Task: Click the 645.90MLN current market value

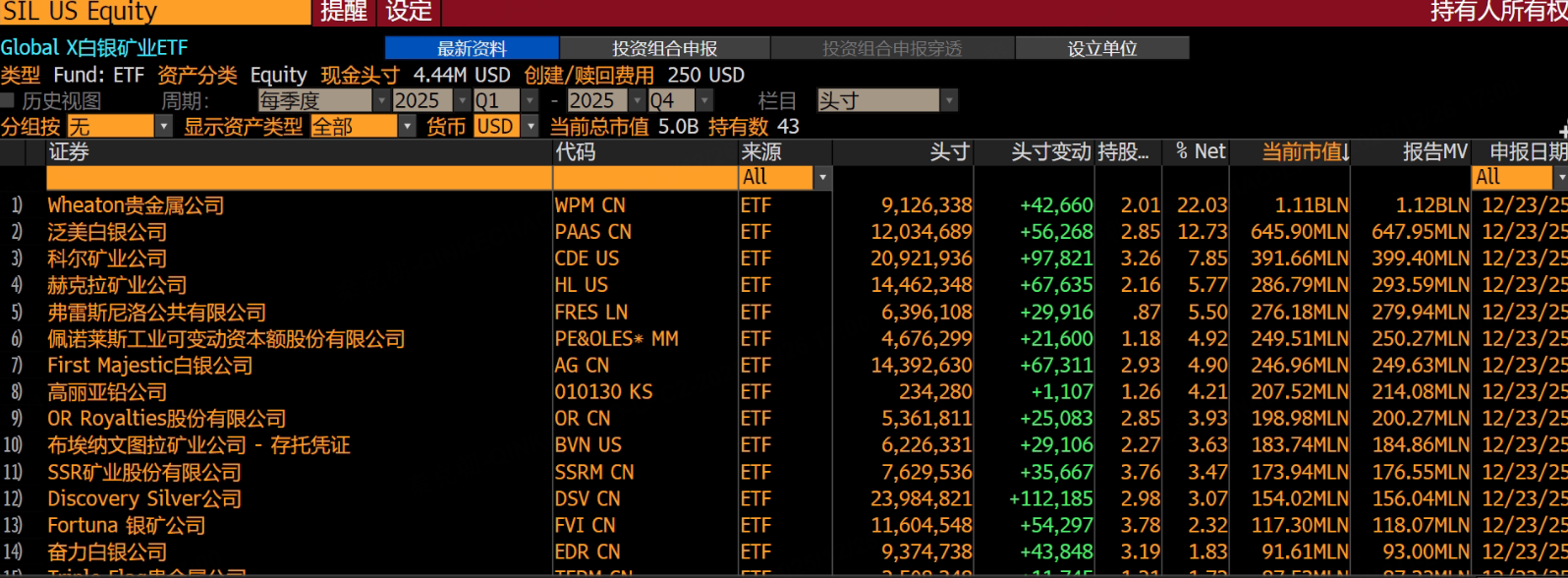Action: click(1300, 232)
